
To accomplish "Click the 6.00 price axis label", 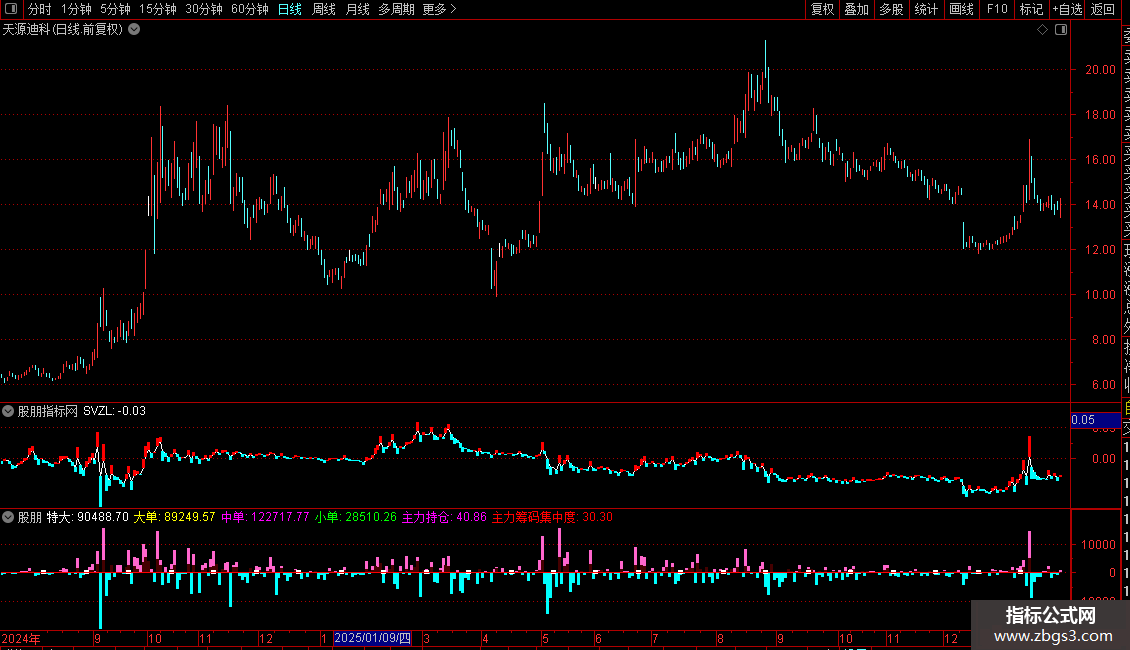I will (x=1103, y=385).
